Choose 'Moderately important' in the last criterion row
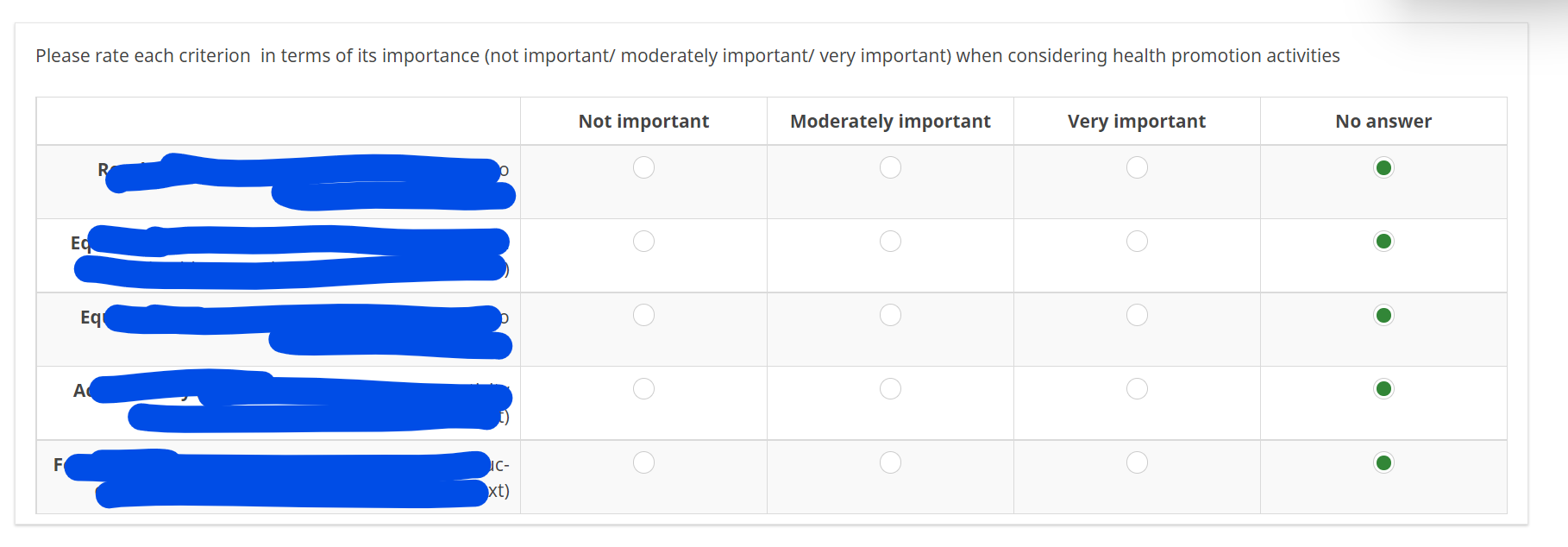 click(890, 463)
